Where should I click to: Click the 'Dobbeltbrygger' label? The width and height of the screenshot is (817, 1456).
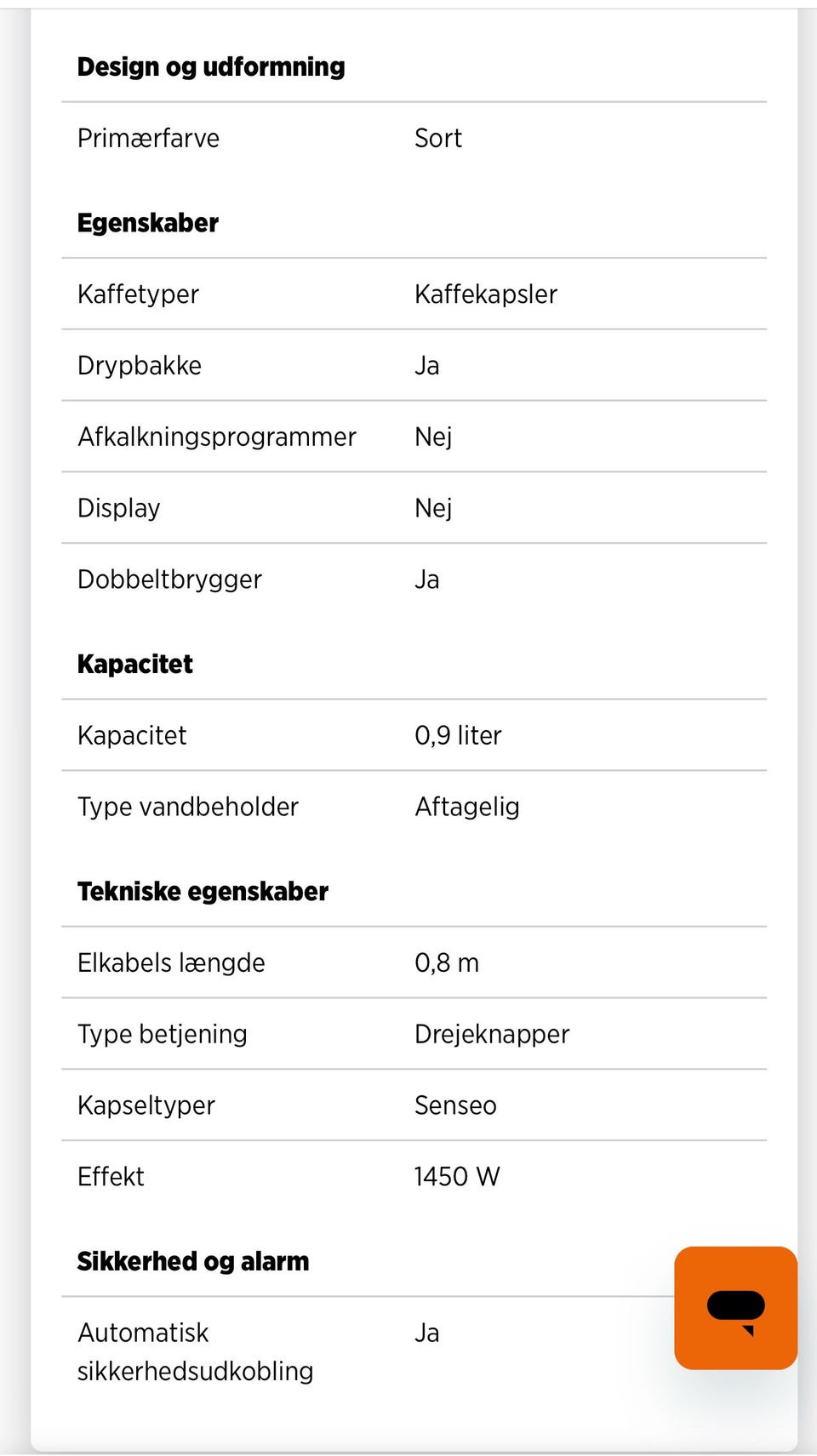[169, 580]
